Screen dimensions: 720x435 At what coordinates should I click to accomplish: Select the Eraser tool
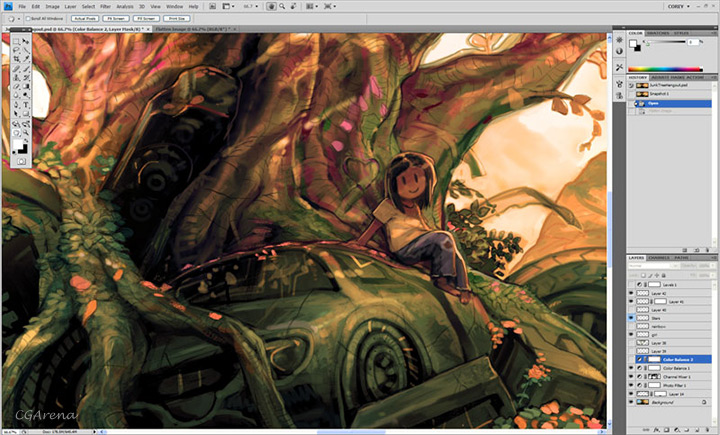(x=16, y=86)
